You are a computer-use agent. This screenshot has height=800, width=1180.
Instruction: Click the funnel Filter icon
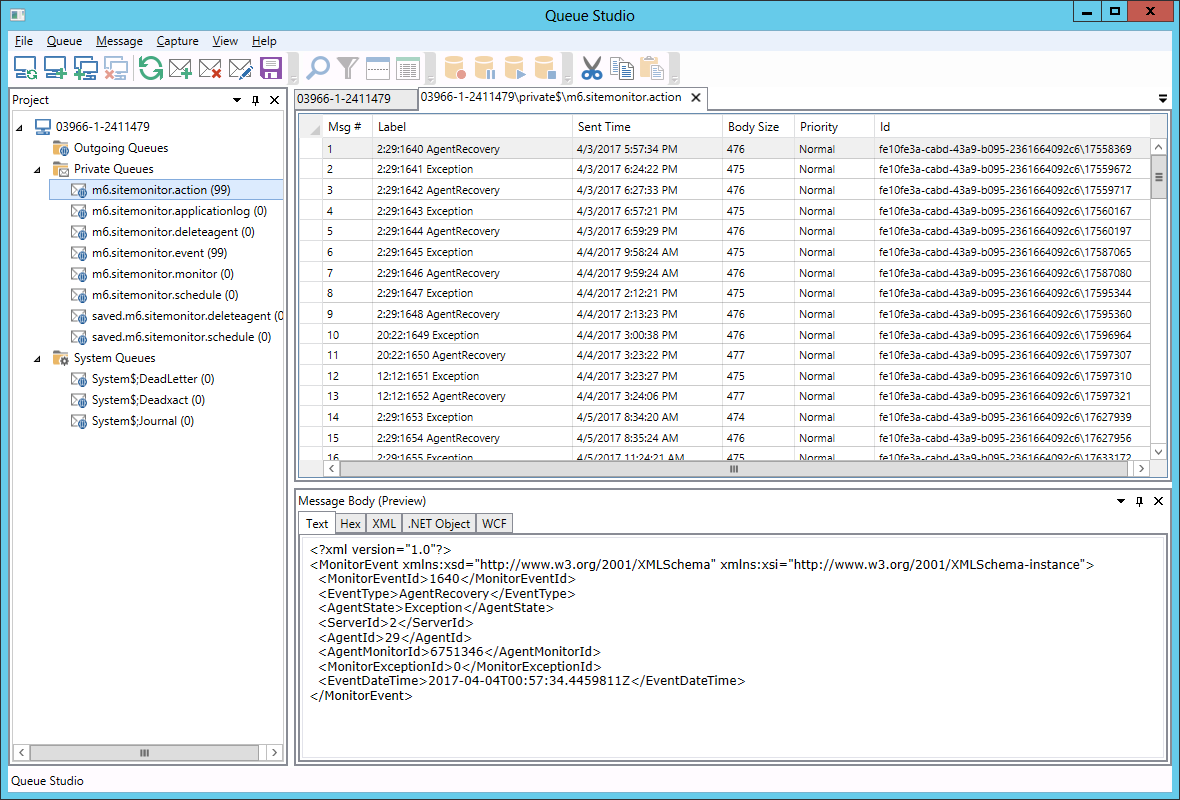click(347, 68)
